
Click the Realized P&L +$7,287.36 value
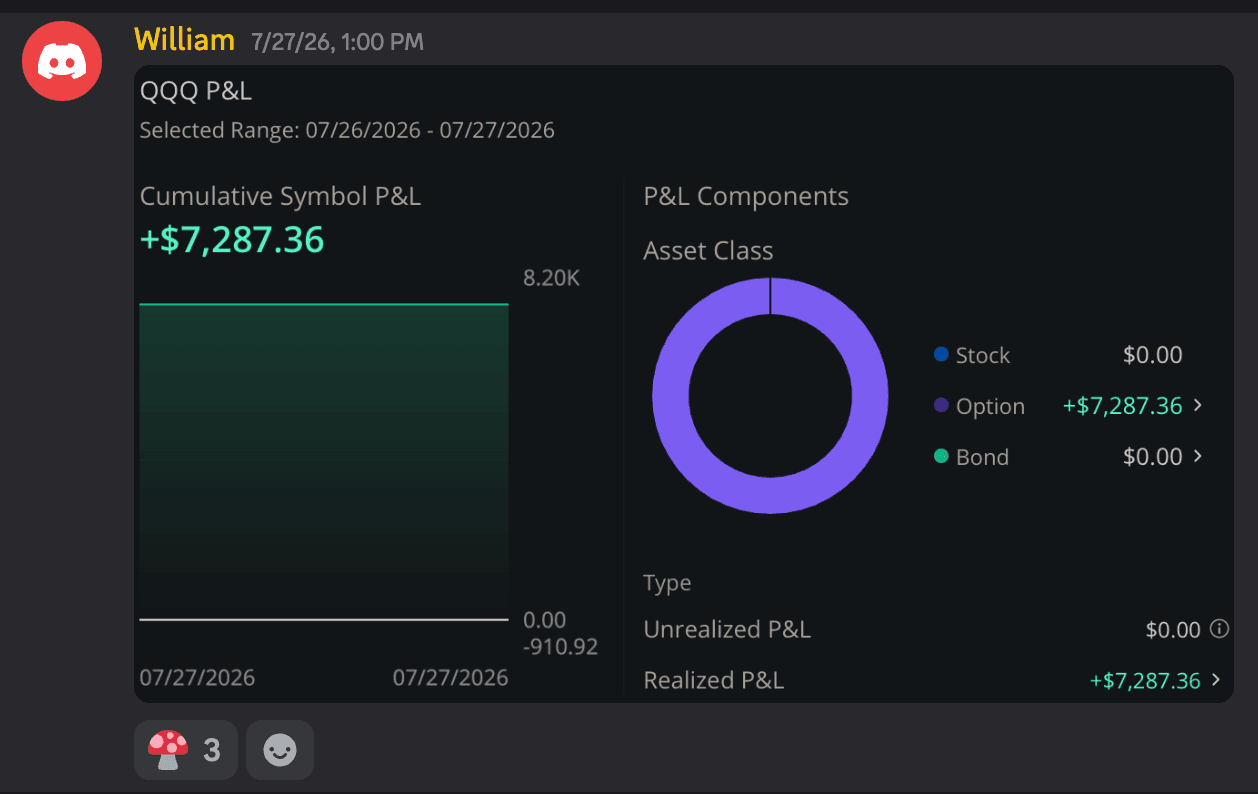1145,681
